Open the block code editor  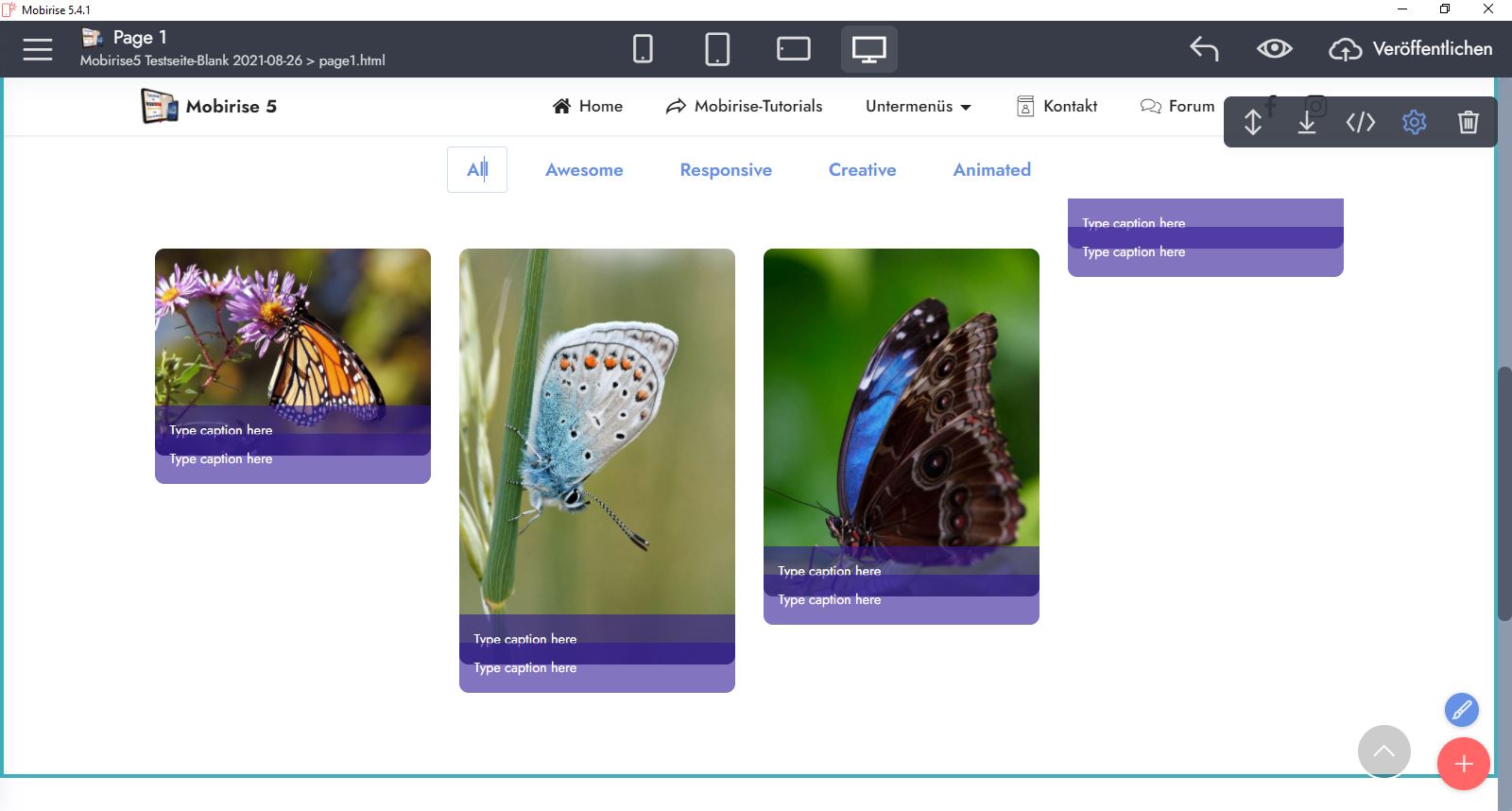pos(1360,122)
